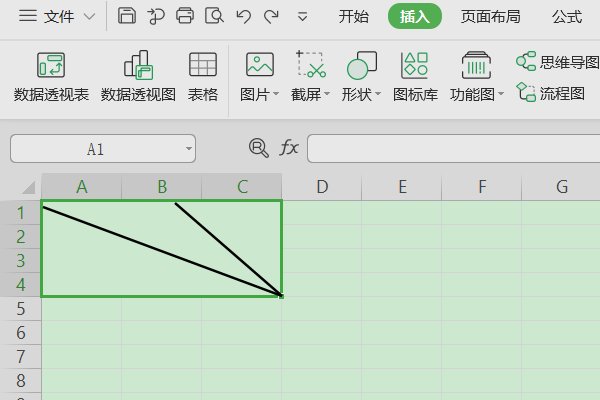Insert a 流程图
Screen dimensions: 600x400
551,93
